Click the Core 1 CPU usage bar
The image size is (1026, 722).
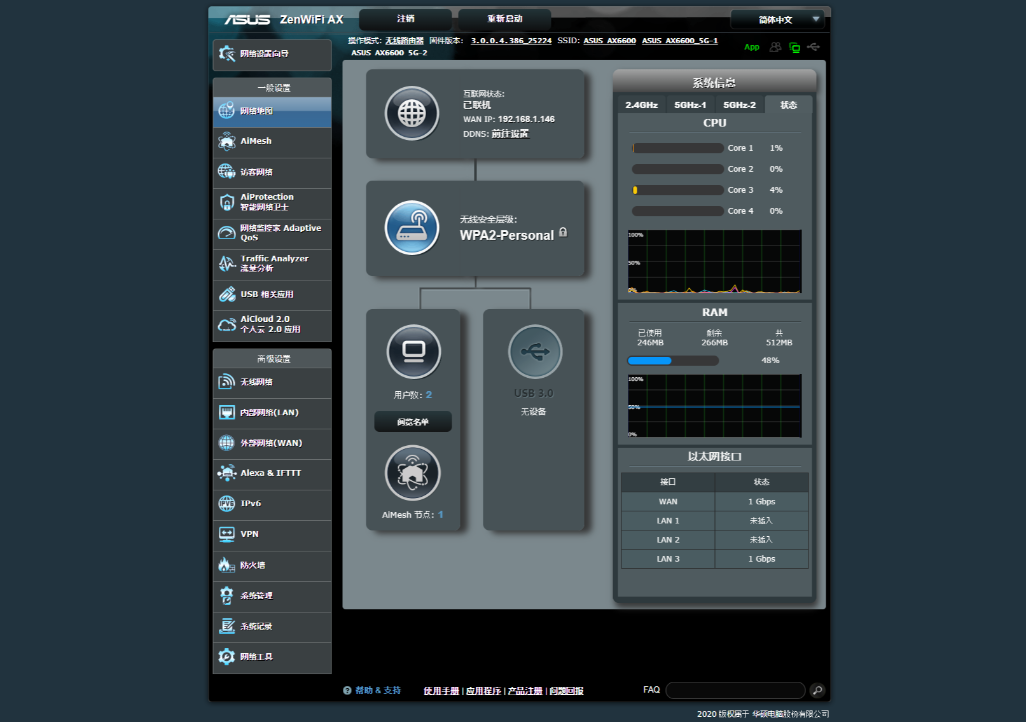coord(678,148)
